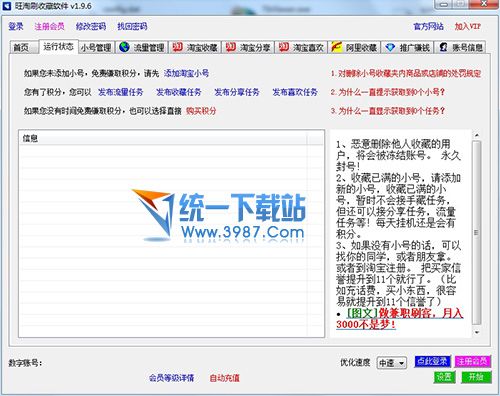Viewport: 500px width, 396px height.
Task: Open the 阿里收藏 tab
Action: coord(354,47)
